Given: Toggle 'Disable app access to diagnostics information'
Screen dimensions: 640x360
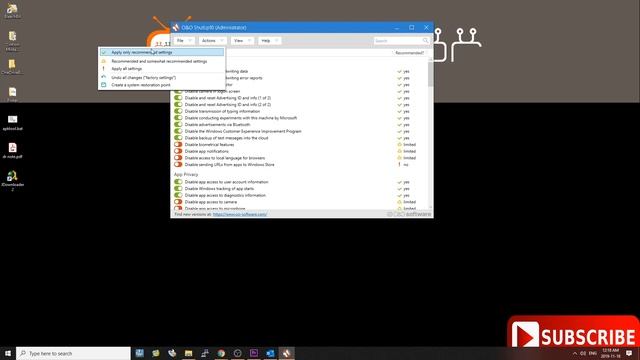Looking at the screenshot, I should click(x=178, y=195).
